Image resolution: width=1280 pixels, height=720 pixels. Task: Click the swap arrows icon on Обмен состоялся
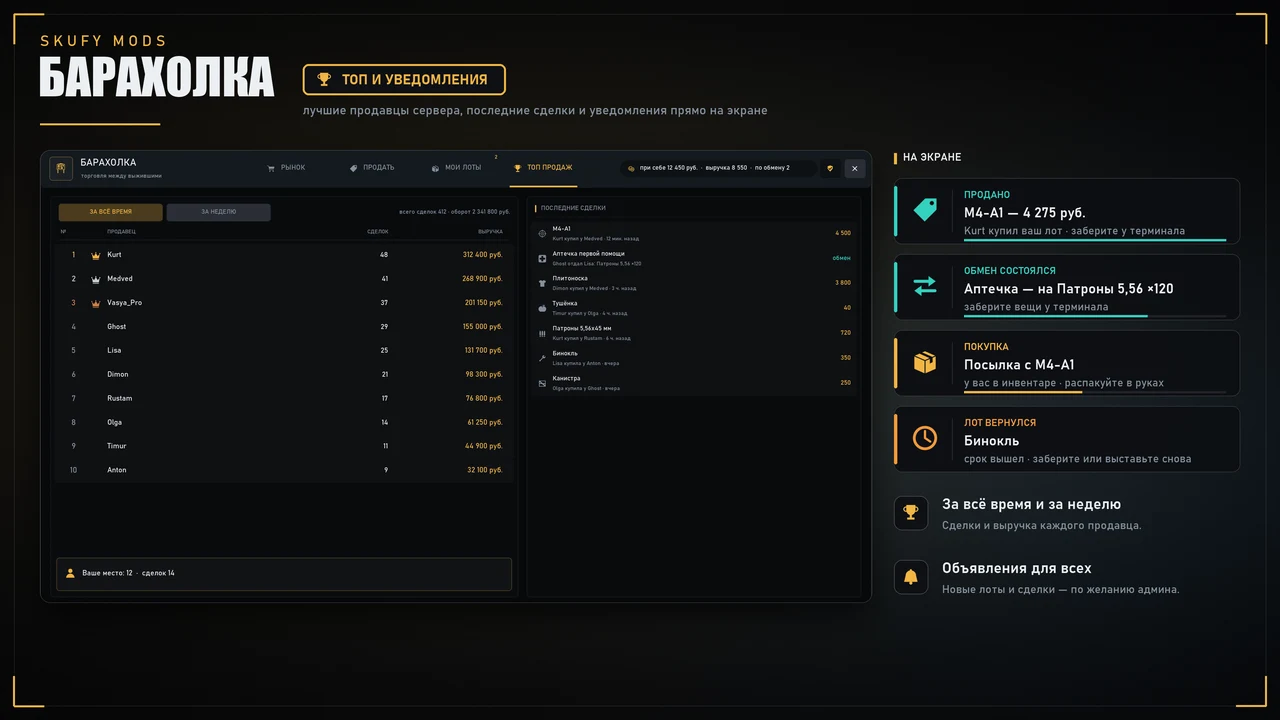click(925, 286)
